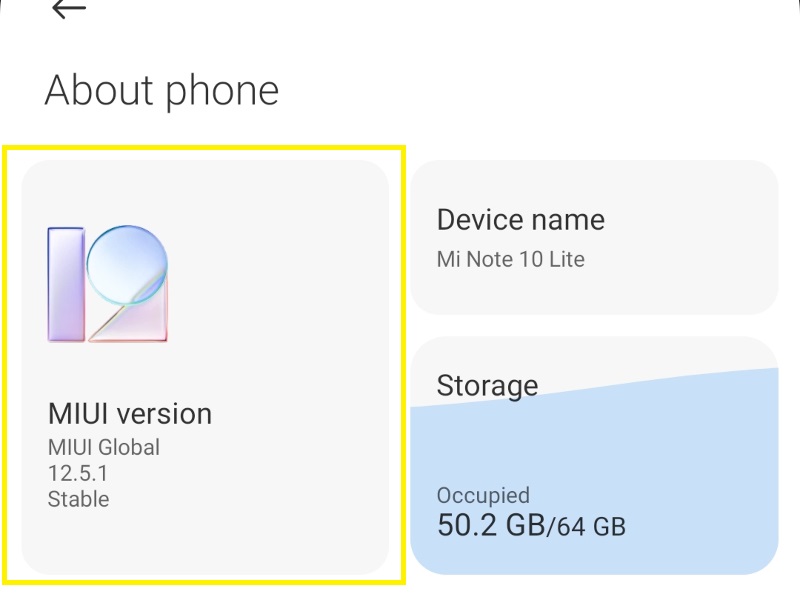Screen dimensions: 800x600
Task: Click the blue circle in MIUI logo
Action: 125,263
